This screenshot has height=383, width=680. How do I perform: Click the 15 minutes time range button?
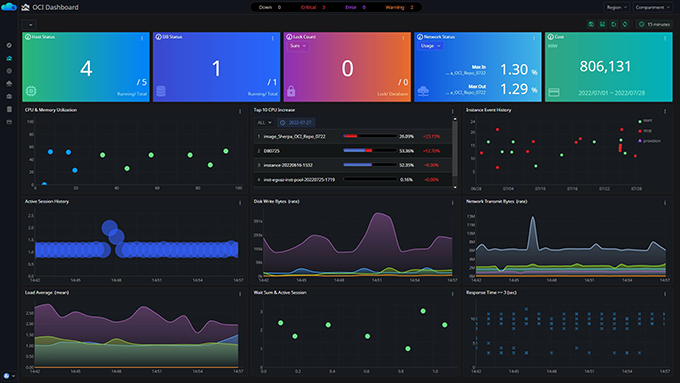(x=654, y=24)
